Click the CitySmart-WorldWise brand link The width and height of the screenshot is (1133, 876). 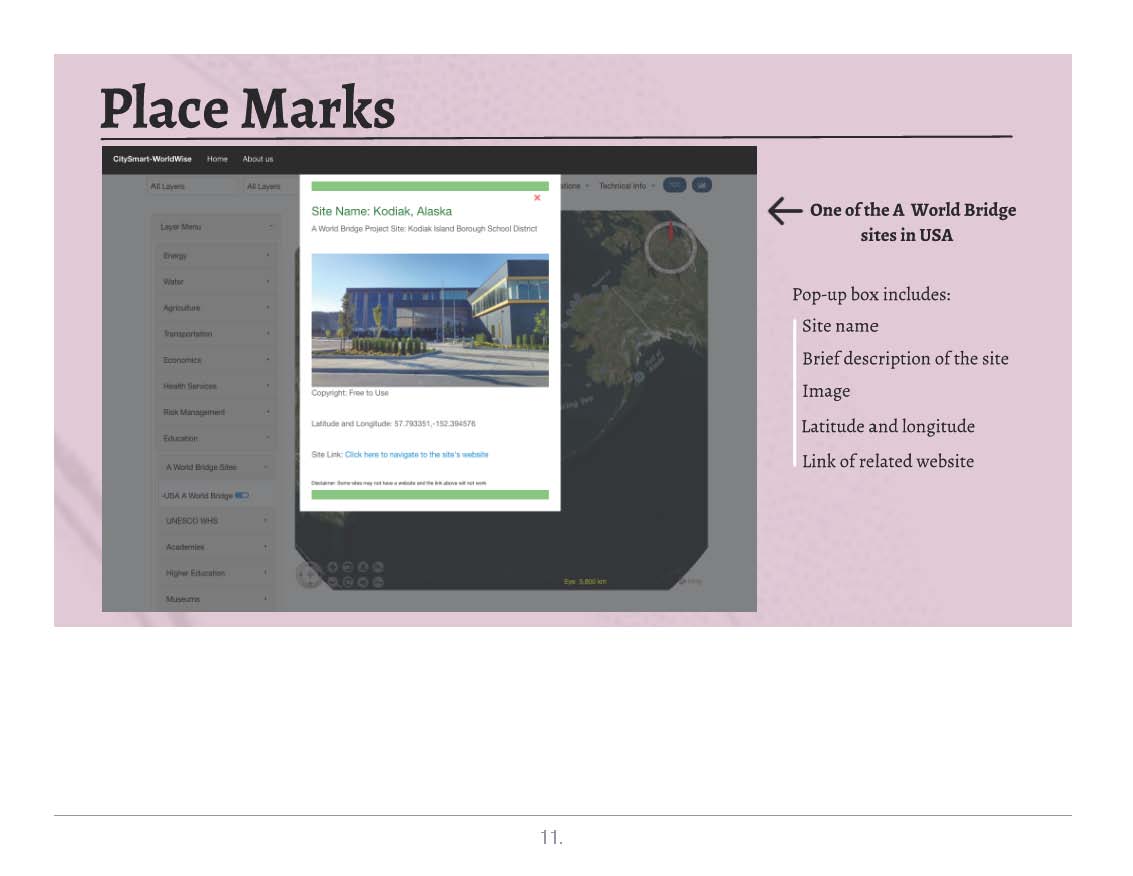click(x=152, y=159)
